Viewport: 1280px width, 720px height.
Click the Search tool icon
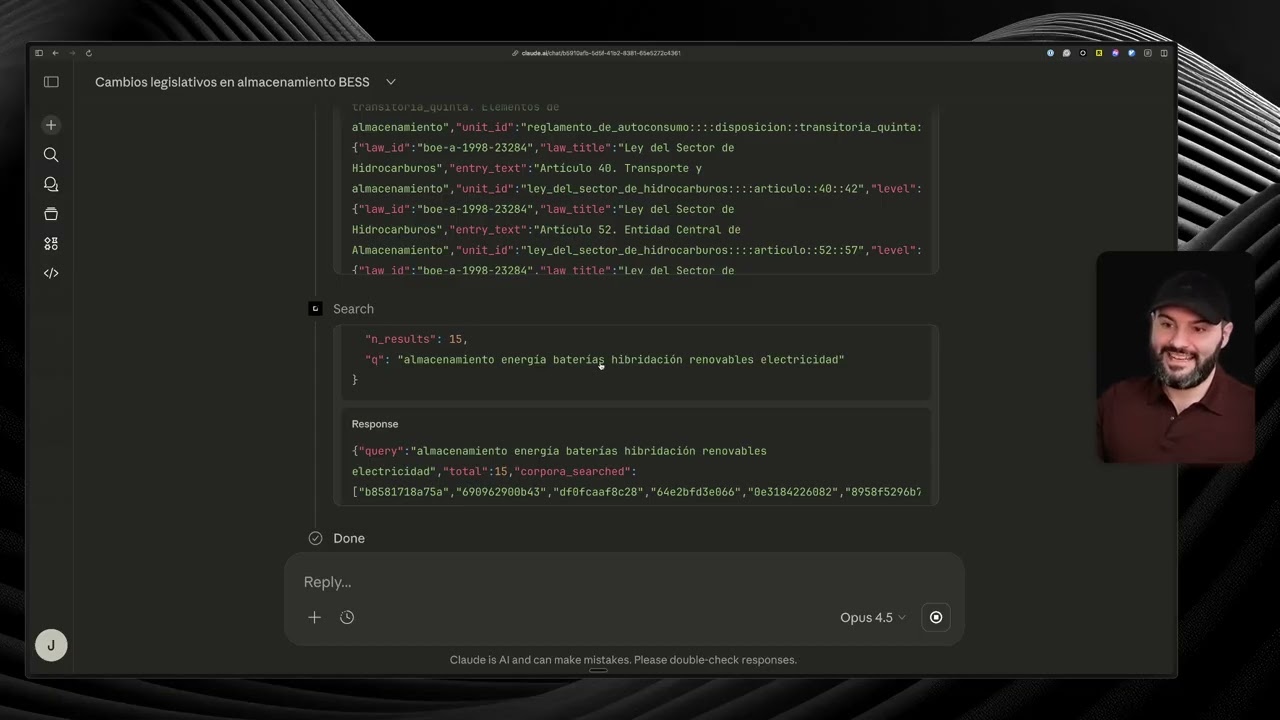click(x=315, y=309)
